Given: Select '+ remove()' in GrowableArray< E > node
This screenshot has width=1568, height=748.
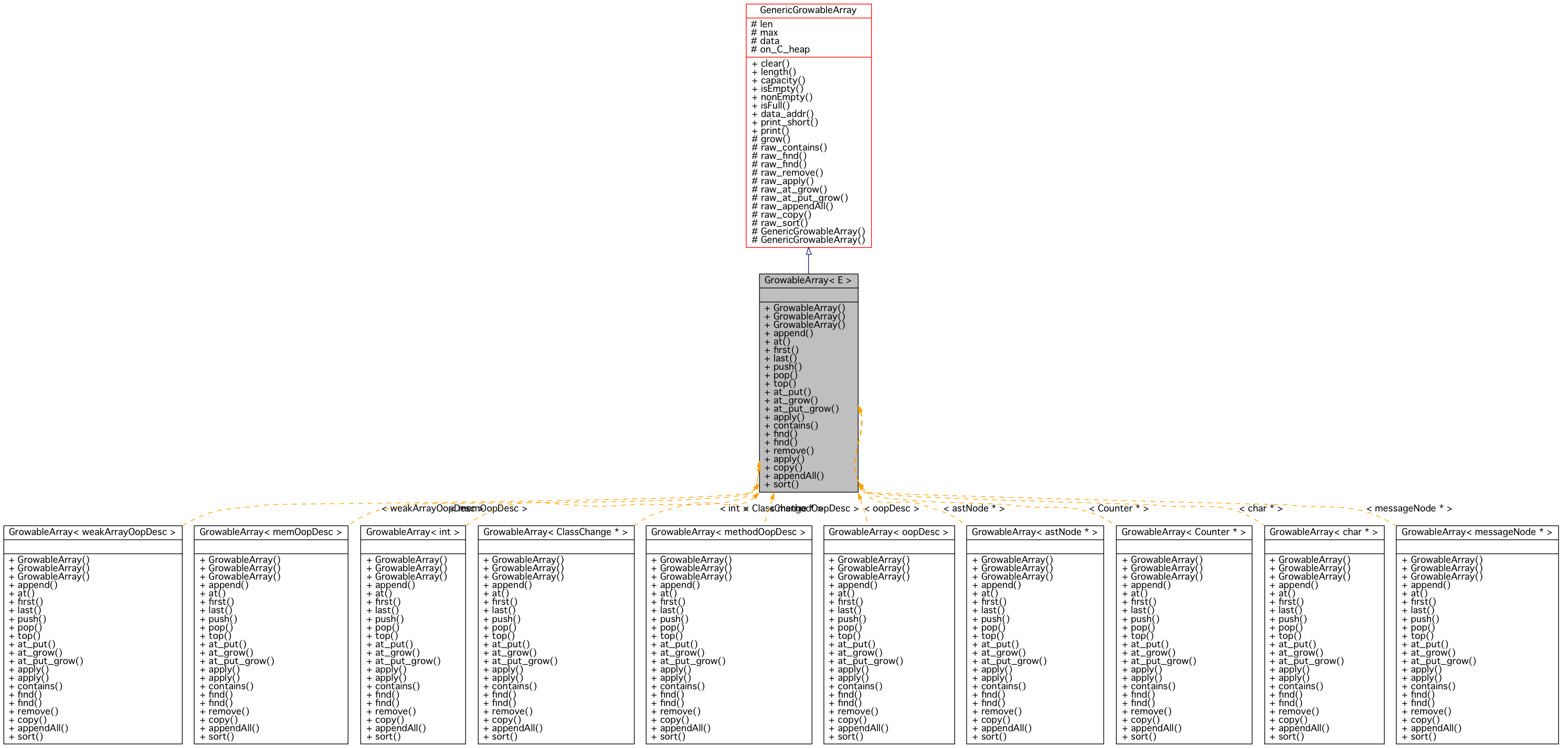Looking at the screenshot, I should click(789, 452).
